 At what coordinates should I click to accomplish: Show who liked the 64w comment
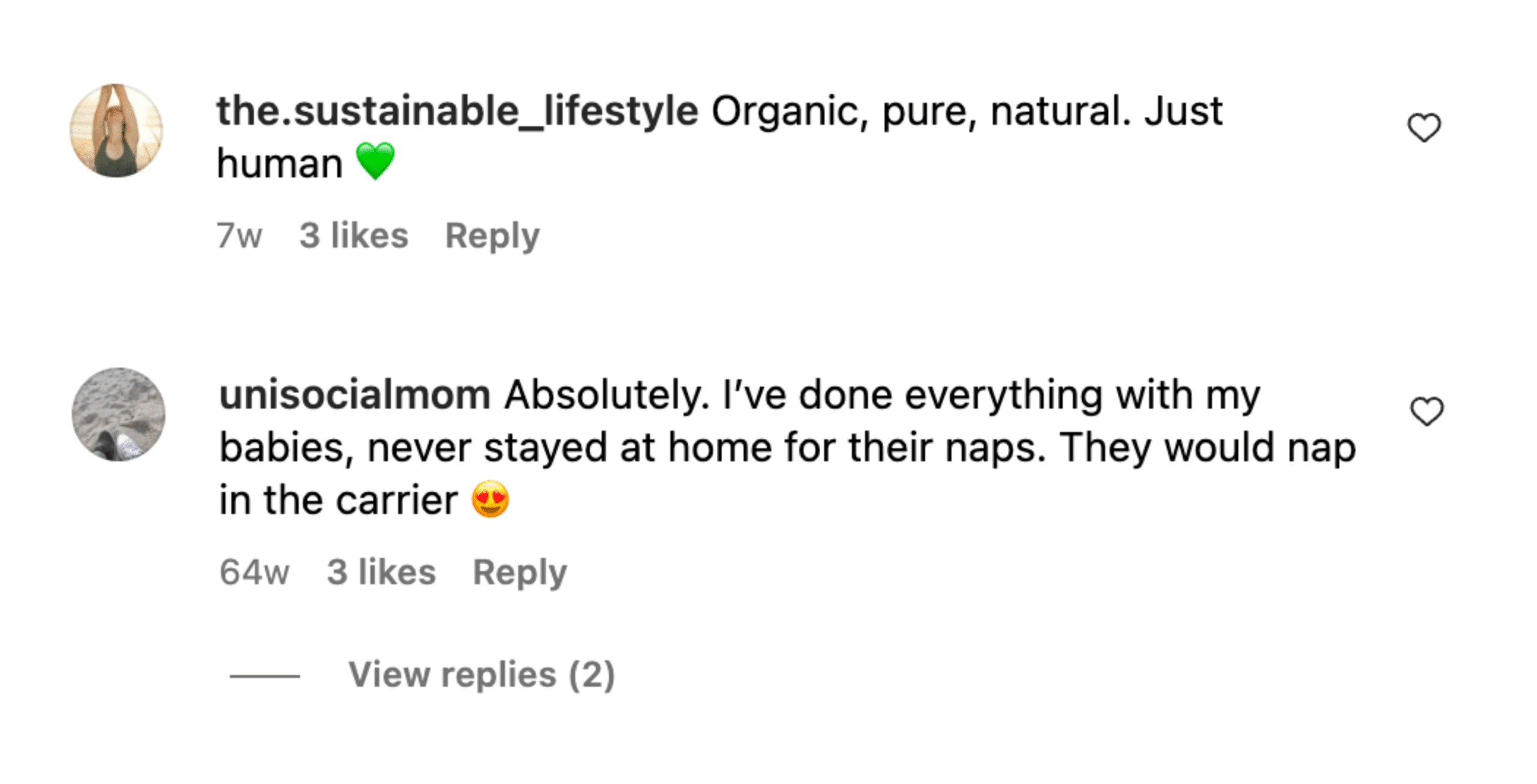[381, 571]
